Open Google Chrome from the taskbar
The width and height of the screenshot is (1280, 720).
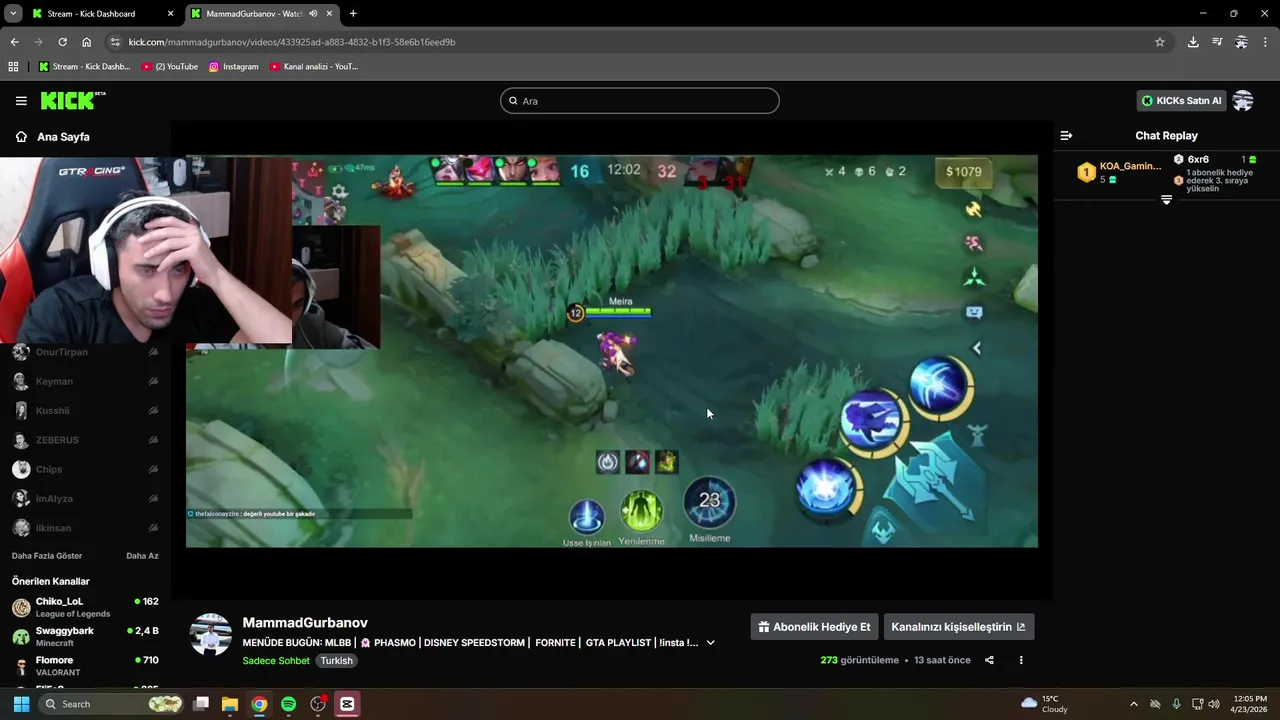pos(259,704)
